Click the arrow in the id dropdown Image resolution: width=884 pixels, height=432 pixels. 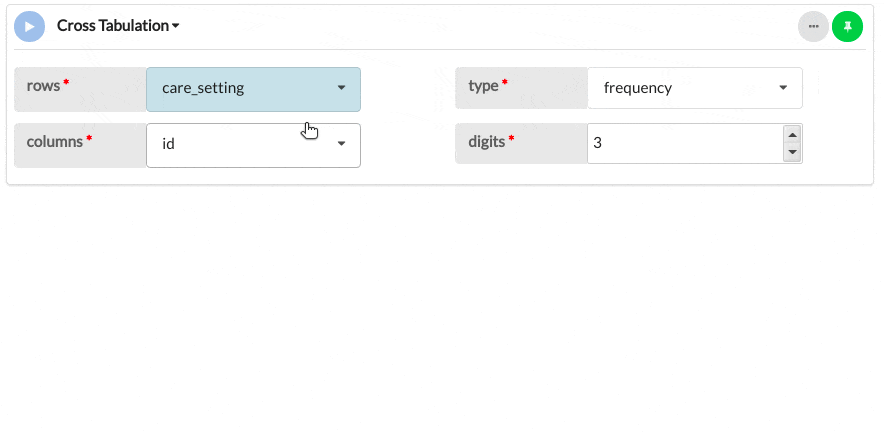point(341,144)
